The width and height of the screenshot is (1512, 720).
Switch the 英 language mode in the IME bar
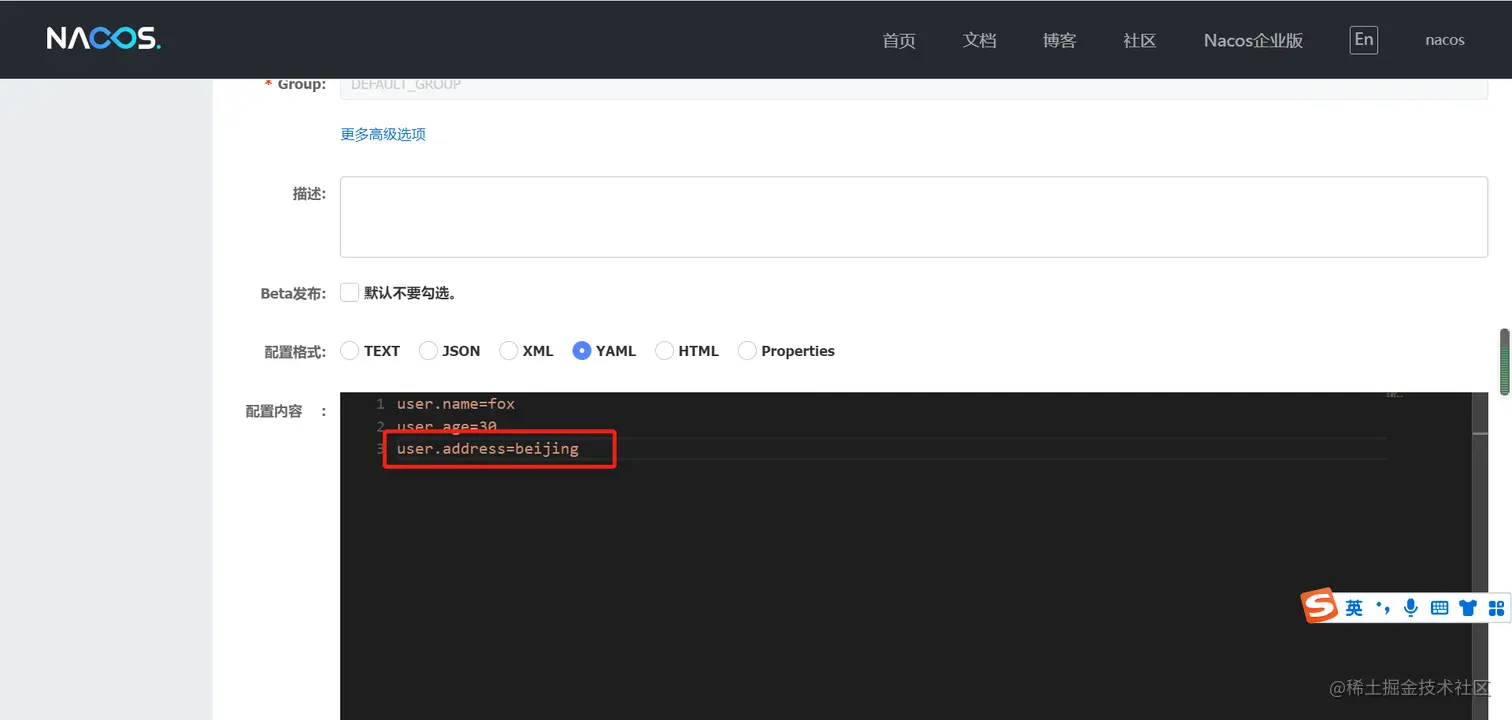pos(1354,607)
